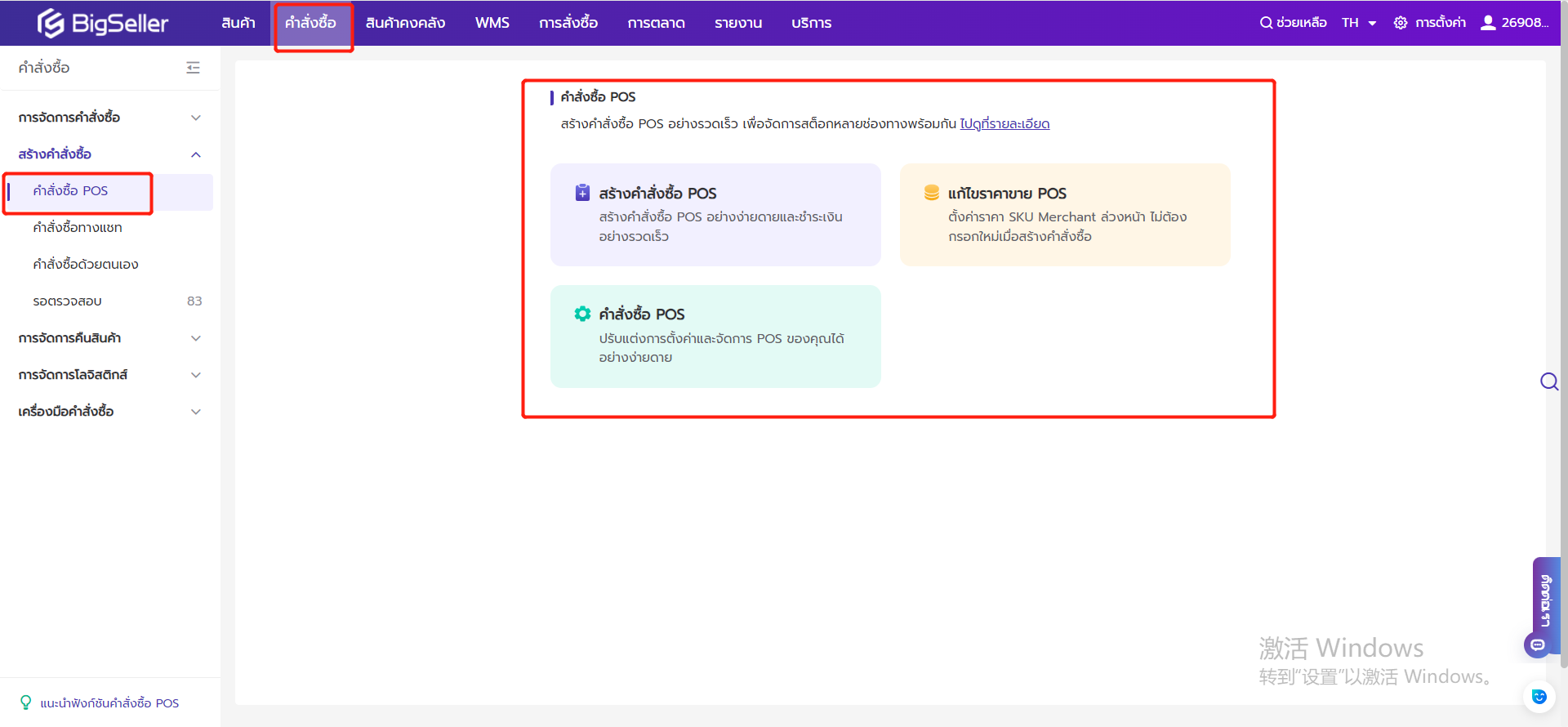Open the ไปดูที่รายละเอียด link
1568x727 pixels.
(x=1004, y=124)
